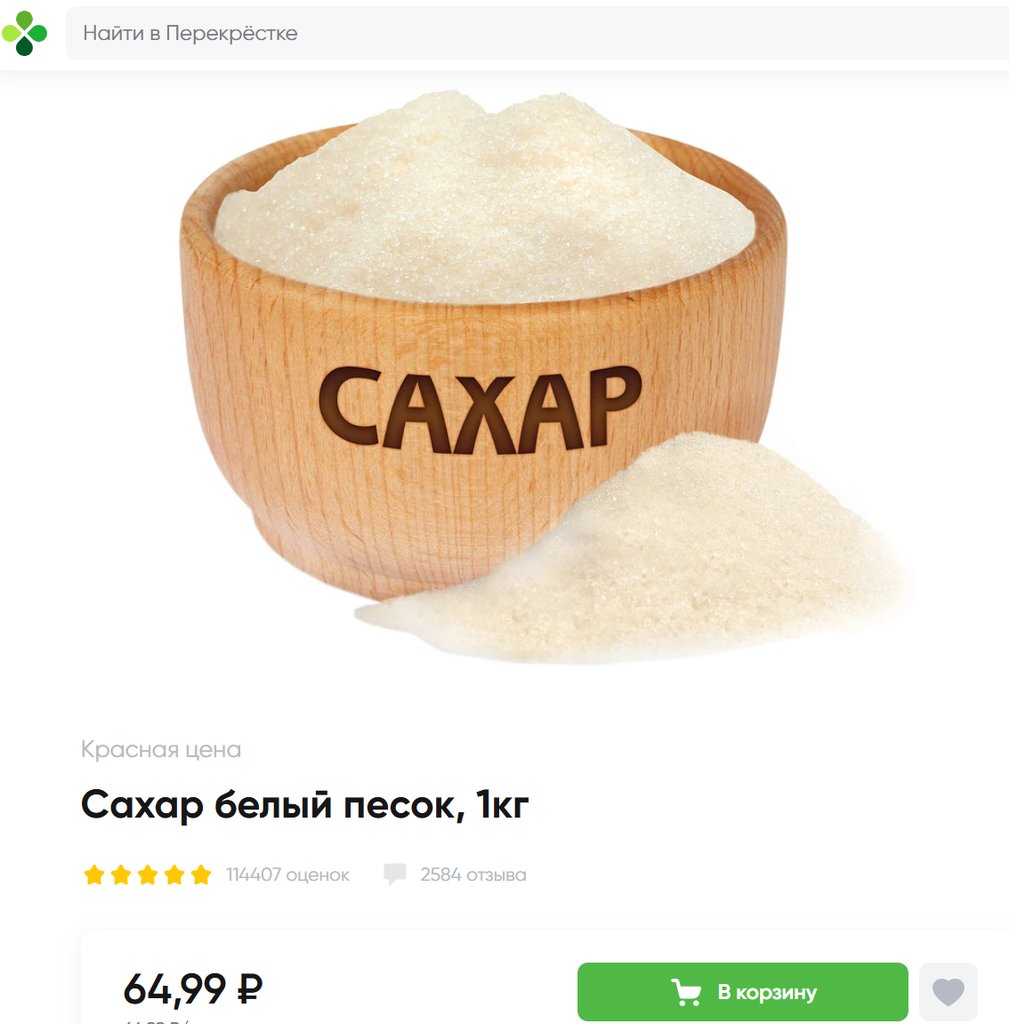Focus the 'Найти в Перекрёстке' search field
Image resolution: width=1009 pixels, height=1024 pixels.
pyautogui.click(x=537, y=33)
